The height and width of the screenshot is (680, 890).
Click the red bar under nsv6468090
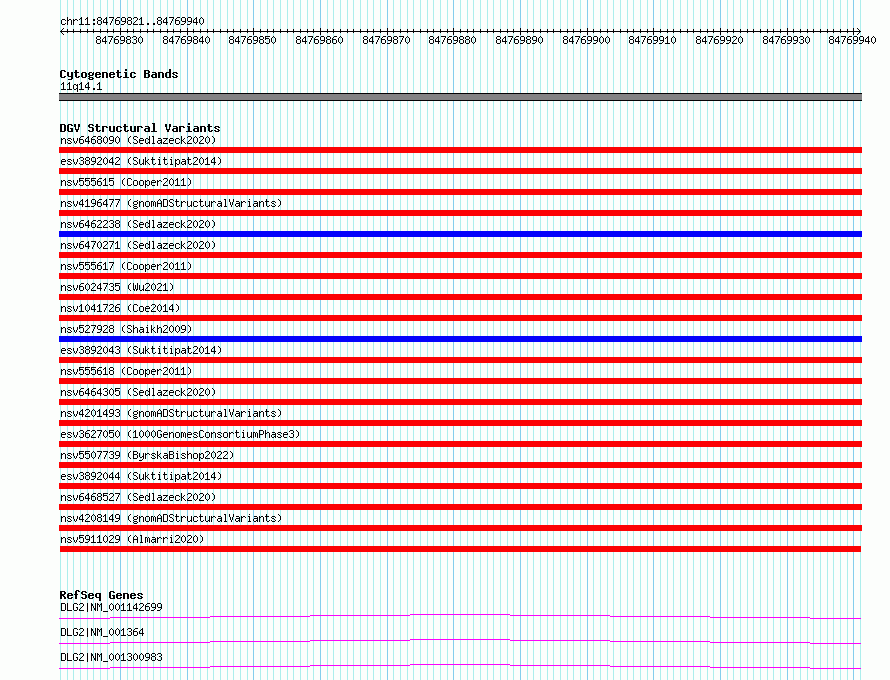(x=460, y=150)
